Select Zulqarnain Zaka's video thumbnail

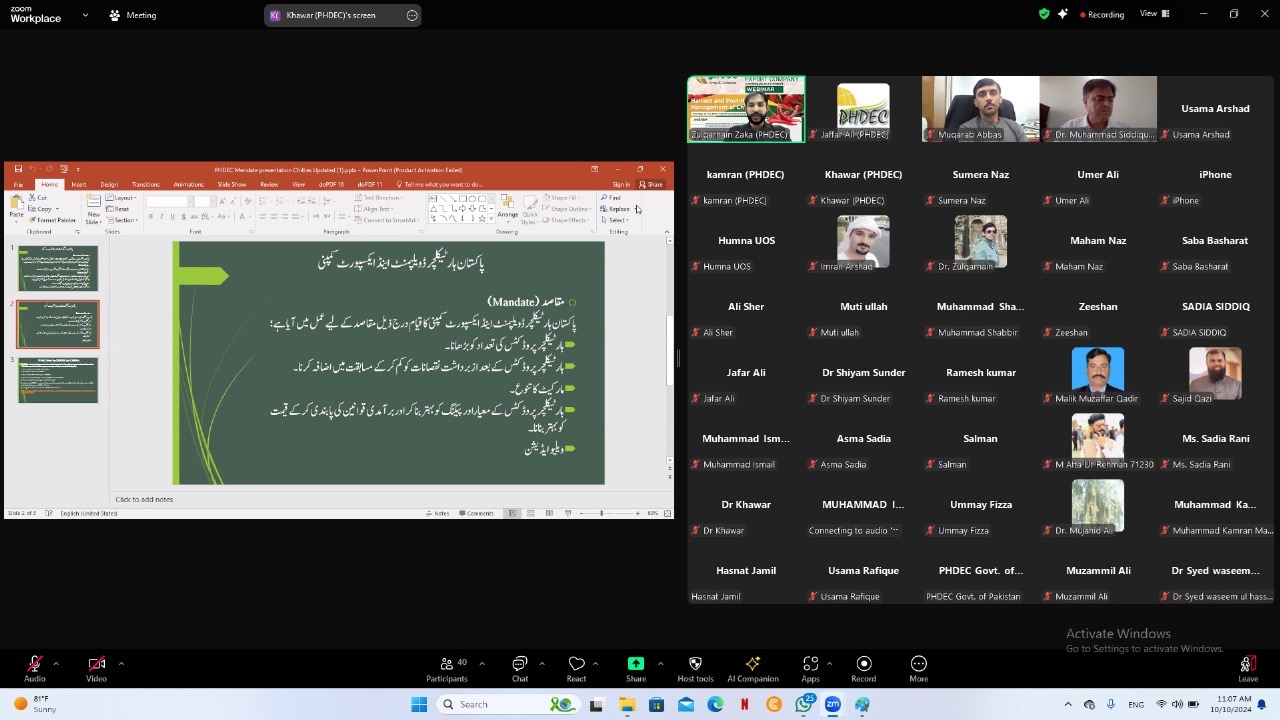click(x=746, y=109)
